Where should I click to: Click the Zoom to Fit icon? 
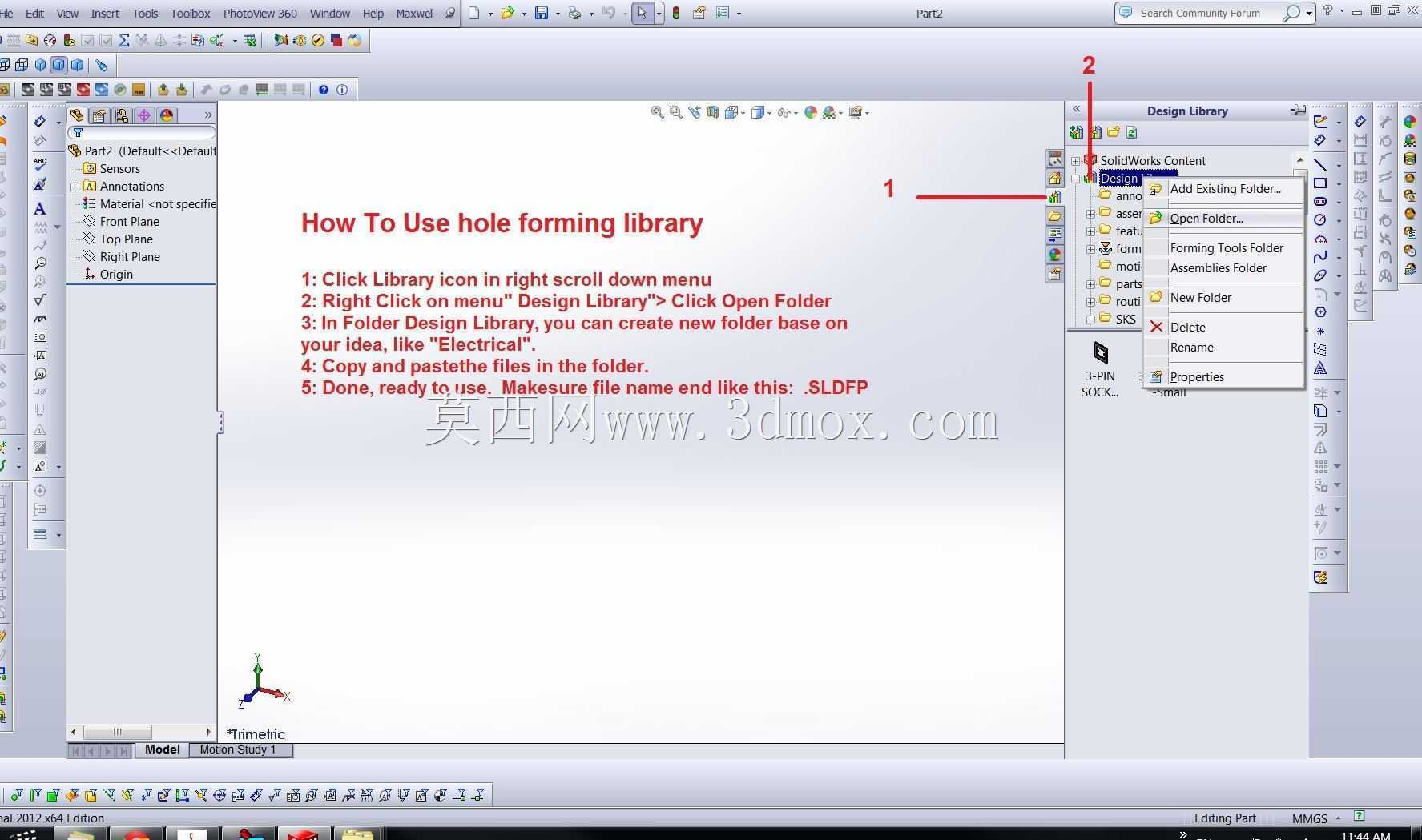click(x=658, y=112)
